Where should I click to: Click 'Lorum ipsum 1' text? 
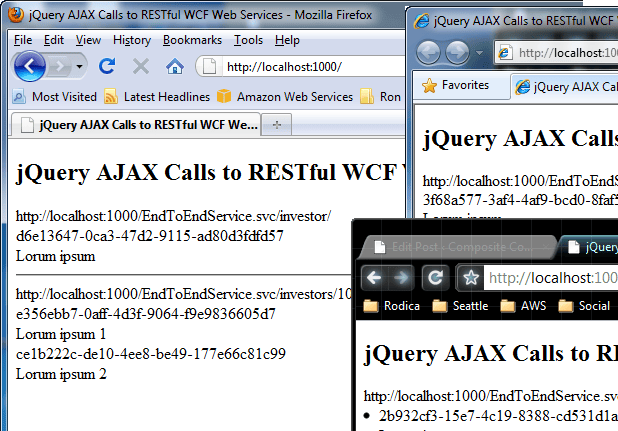[x=61, y=334]
